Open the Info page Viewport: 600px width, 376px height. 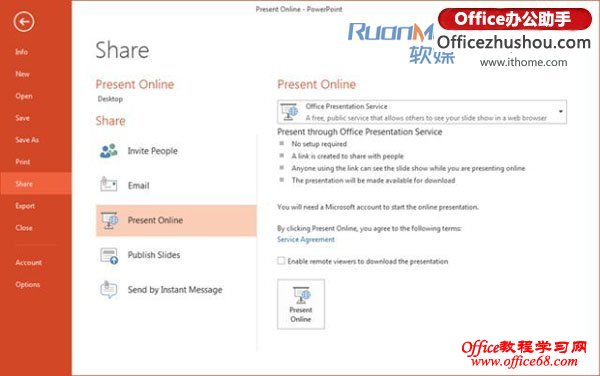tap(21, 52)
